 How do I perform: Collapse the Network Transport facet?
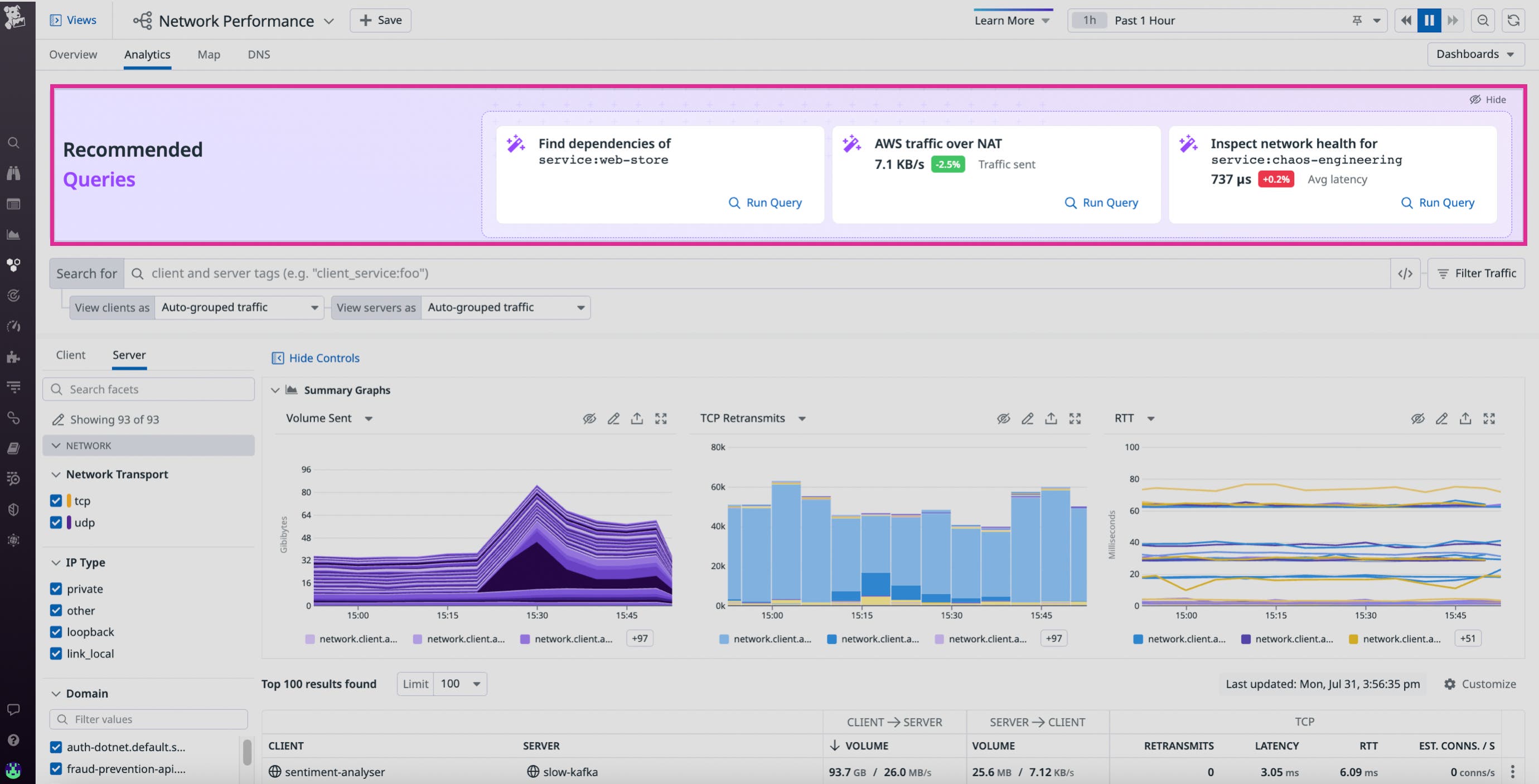coord(56,475)
